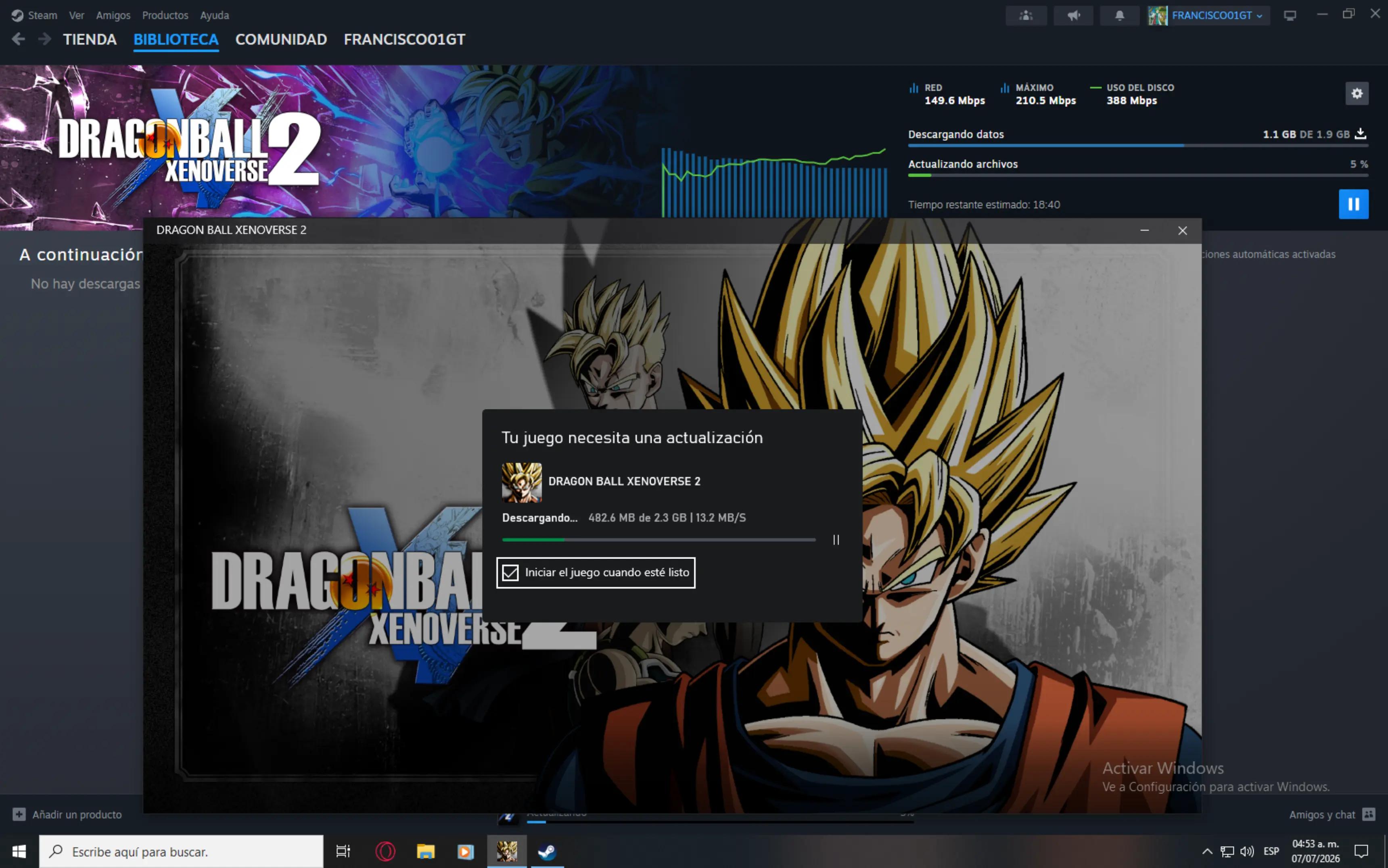
Task: Open Task View on the taskbar
Action: click(343, 851)
